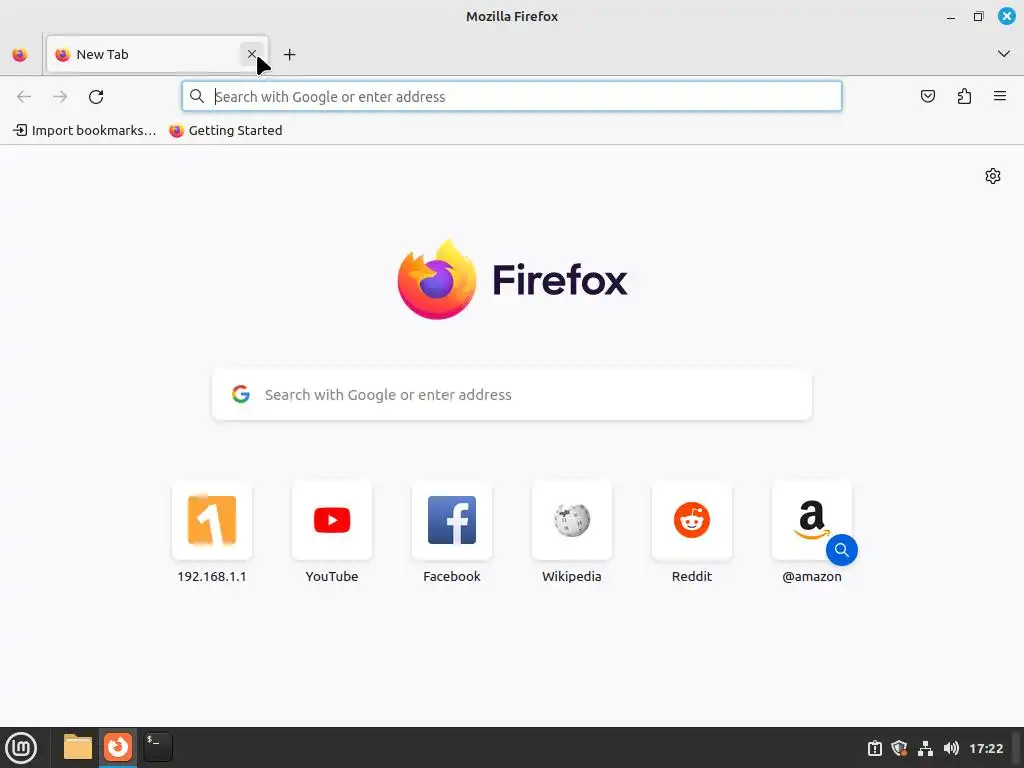This screenshot has height=768, width=1024.
Task: Open new tab personalize gear icon
Action: [993, 176]
